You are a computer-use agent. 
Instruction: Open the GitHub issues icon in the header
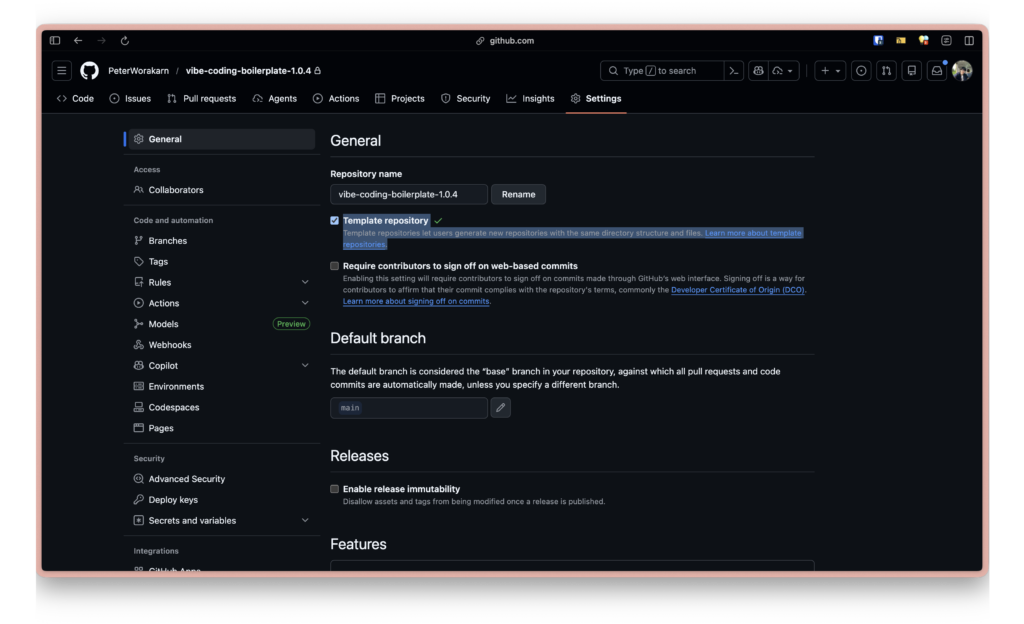[861, 70]
